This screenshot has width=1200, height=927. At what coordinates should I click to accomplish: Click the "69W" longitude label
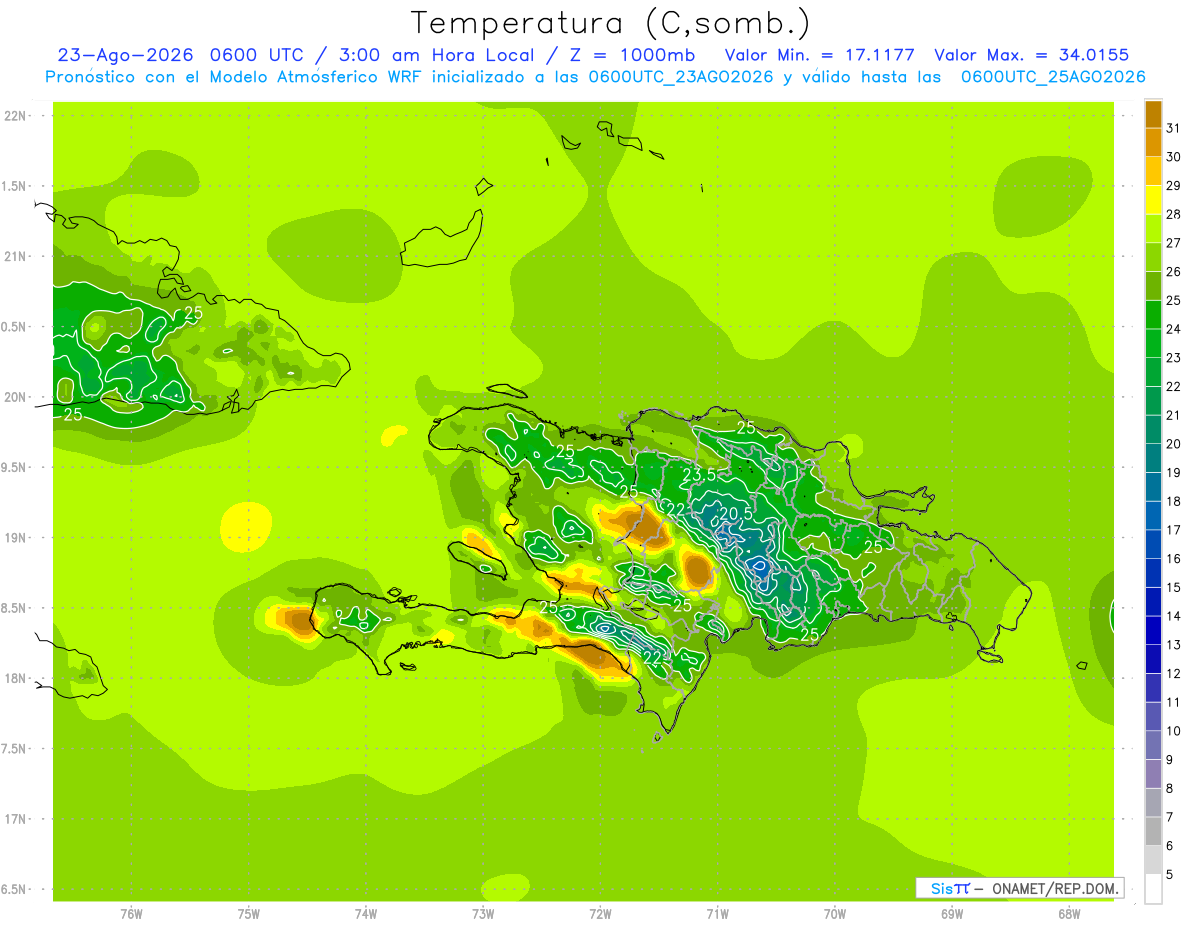pos(951,914)
